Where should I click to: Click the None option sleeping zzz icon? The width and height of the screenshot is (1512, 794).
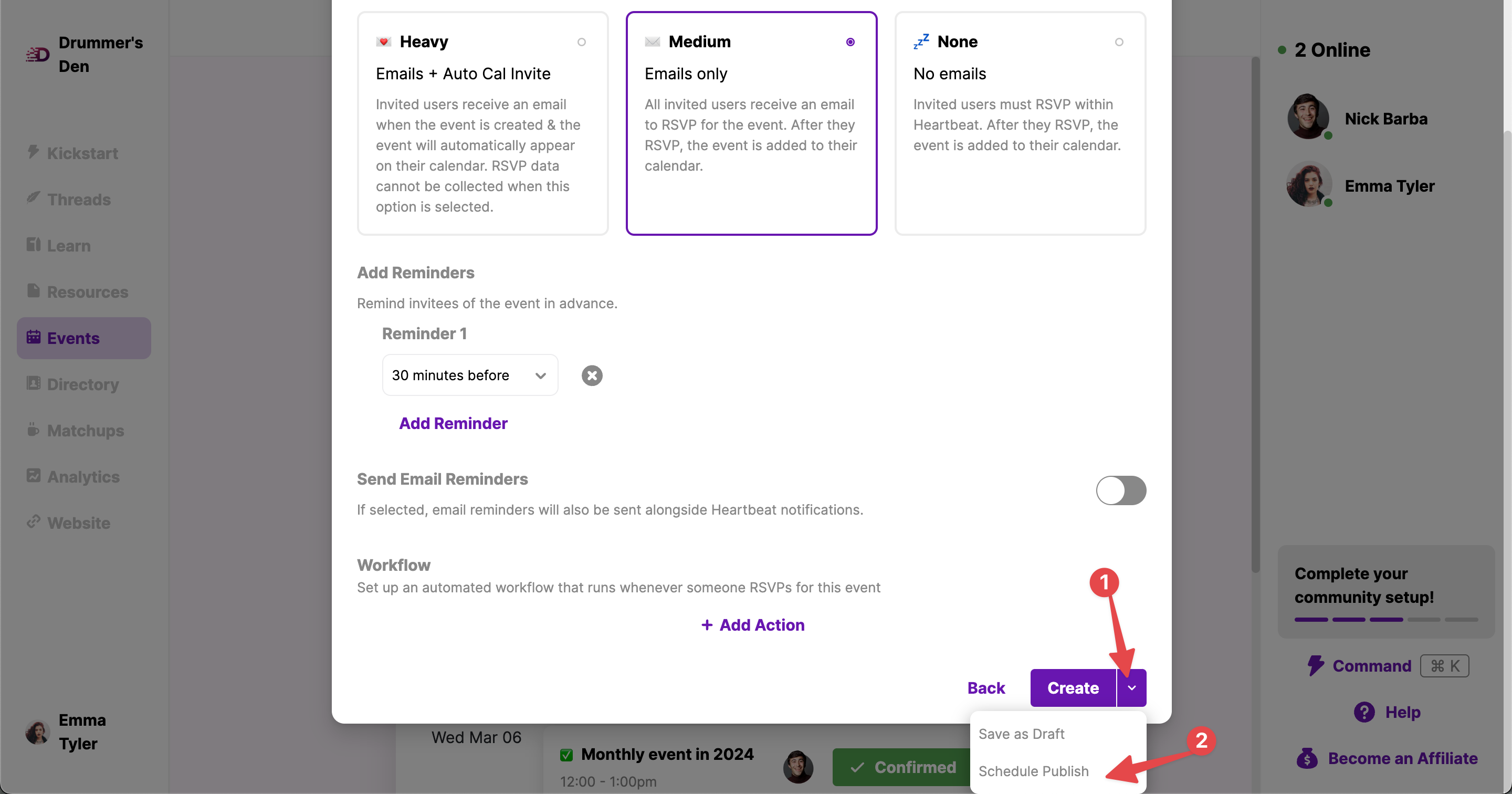[x=921, y=41]
